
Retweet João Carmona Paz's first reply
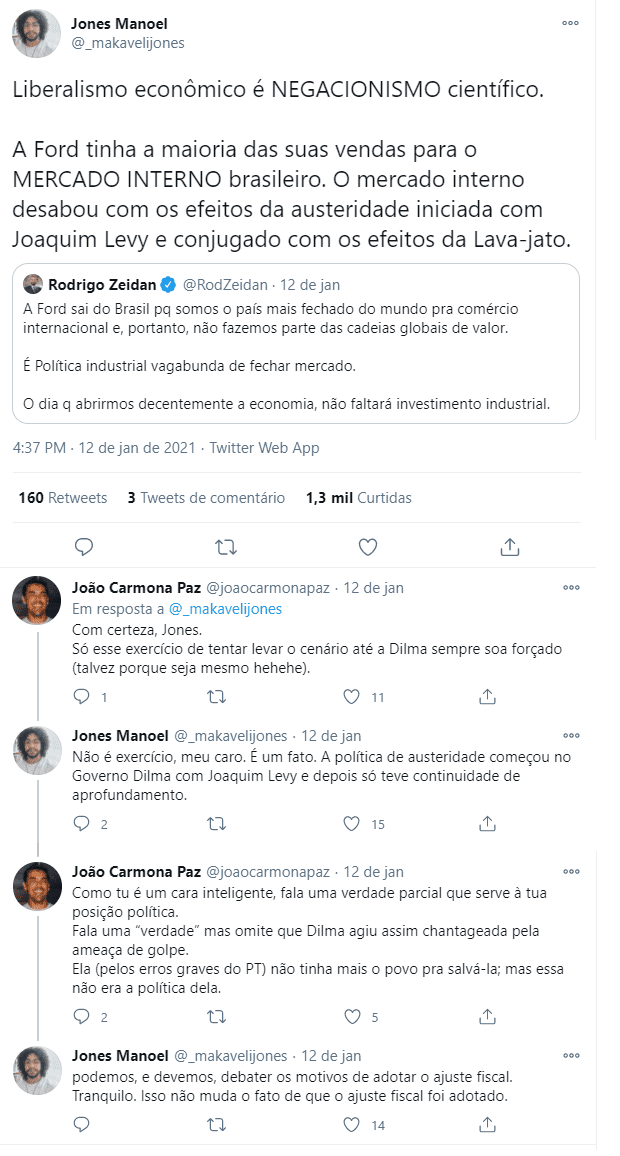coord(216,696)
